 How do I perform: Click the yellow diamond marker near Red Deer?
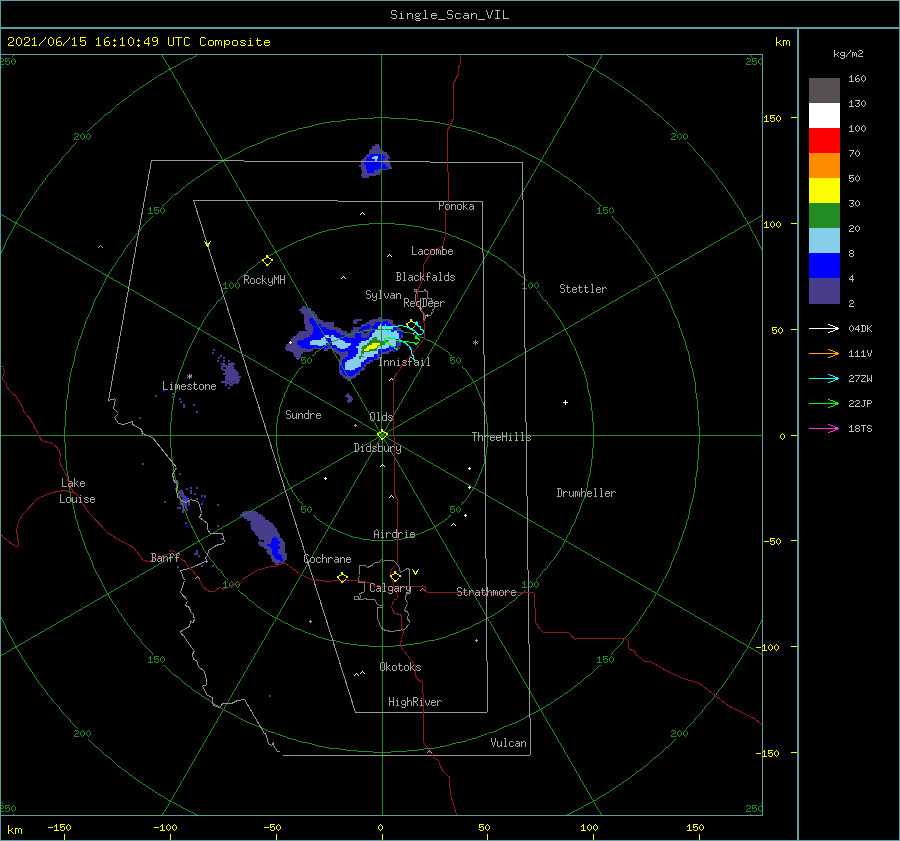[x=412, y=325]
